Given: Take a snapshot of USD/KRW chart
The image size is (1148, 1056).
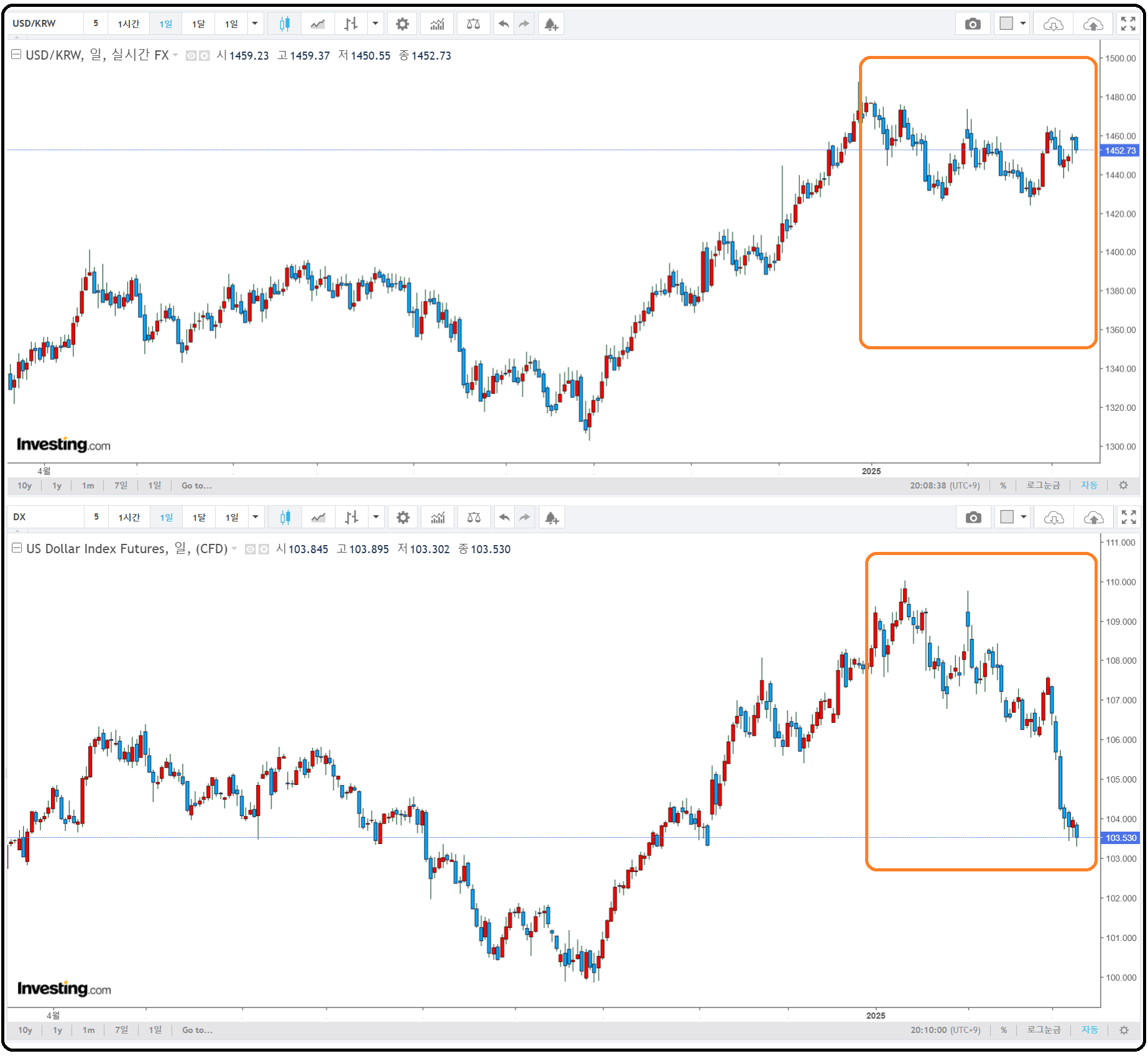Looking at the screenshot, I should (x=973, y=24).
